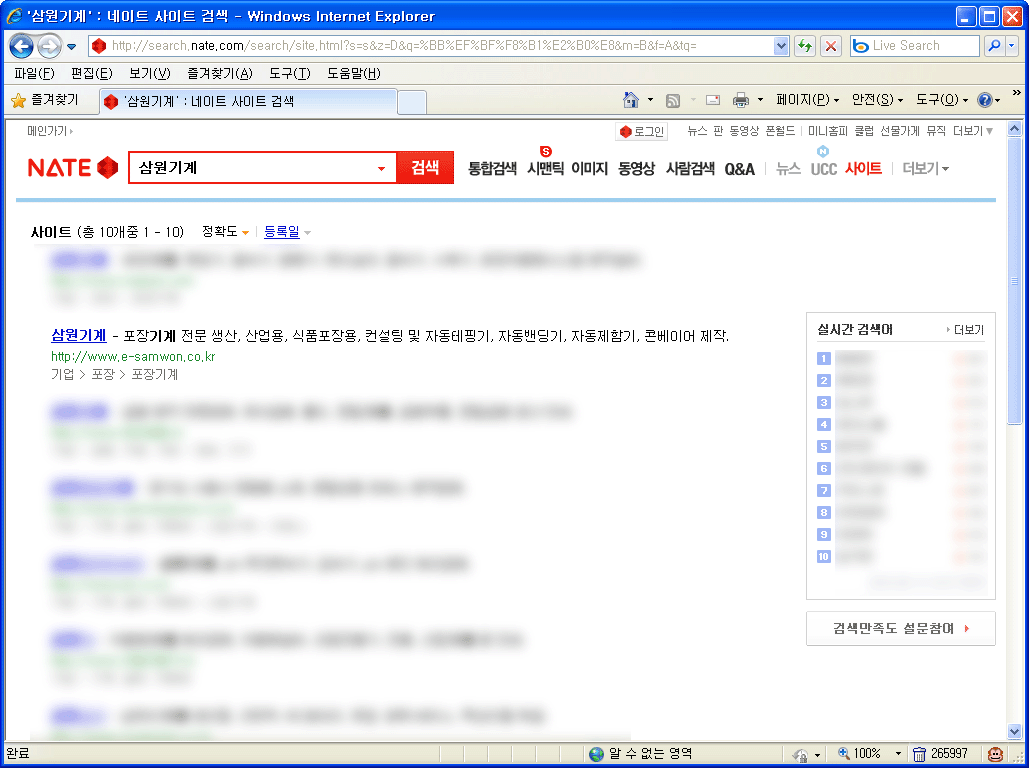The image size is (1029, 768).
Task: Refresh the page using the green arrows icon
Action: [805, 46]
